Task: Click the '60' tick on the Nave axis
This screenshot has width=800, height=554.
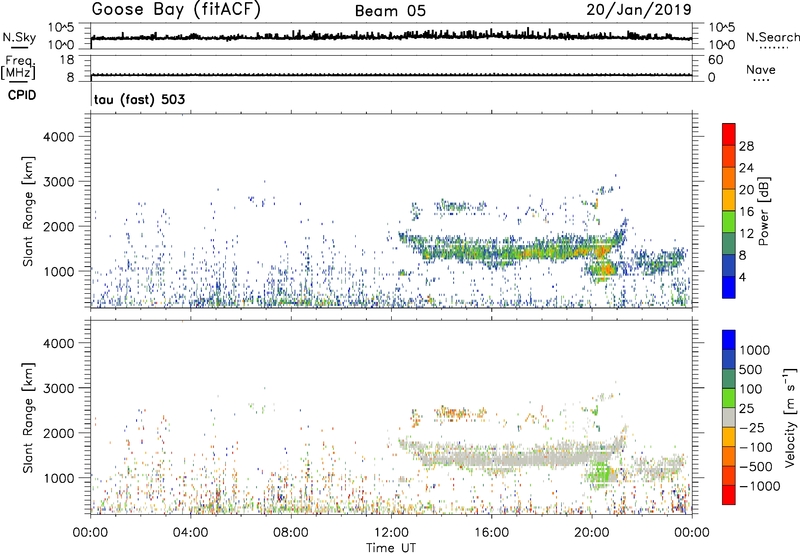Action: coord(716,60)
